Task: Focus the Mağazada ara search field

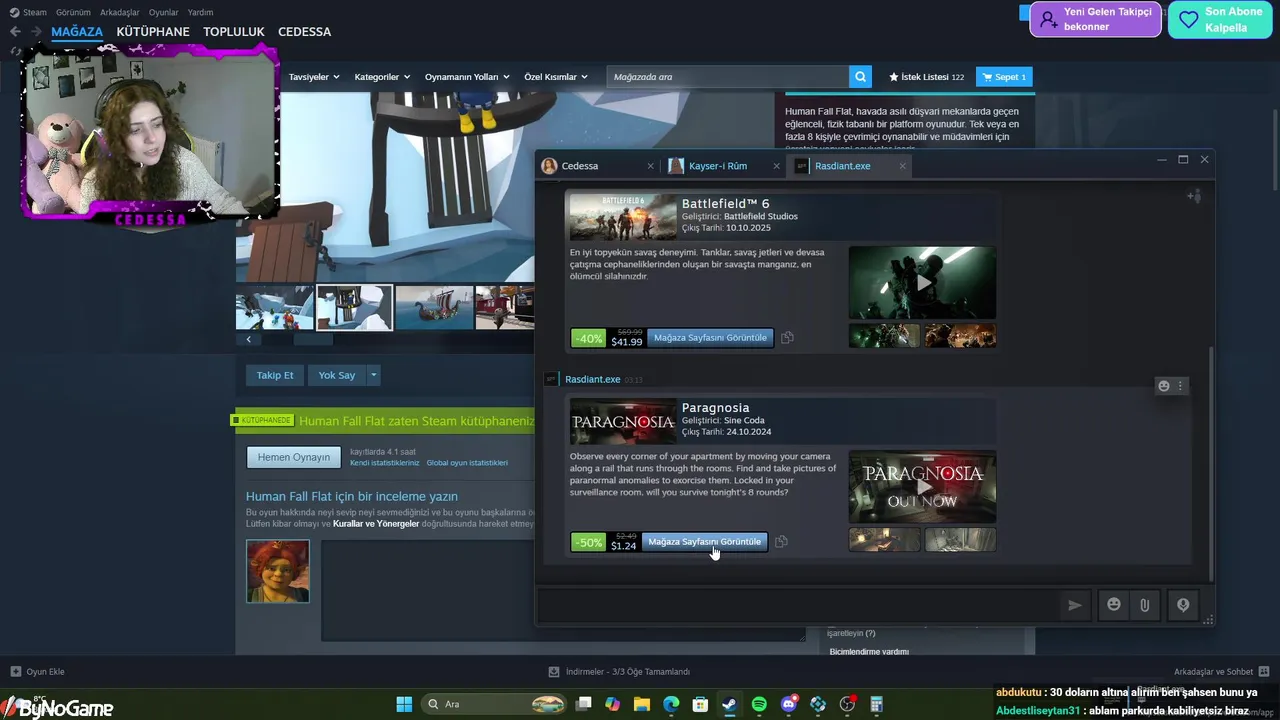Action: [x=728, y=77]
